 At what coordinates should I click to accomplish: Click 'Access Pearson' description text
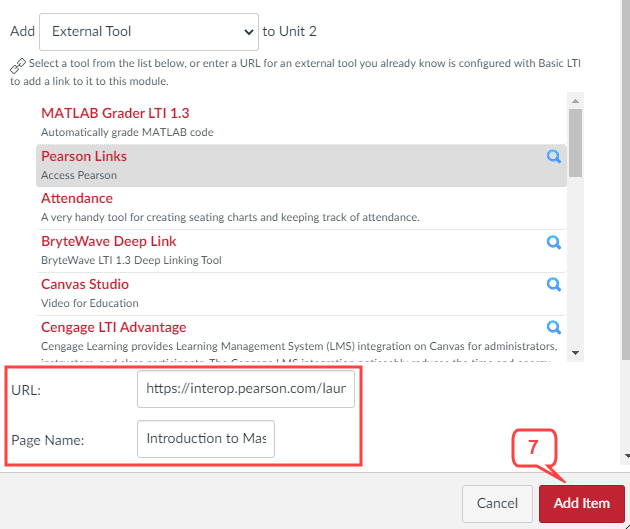pos(79,176)
